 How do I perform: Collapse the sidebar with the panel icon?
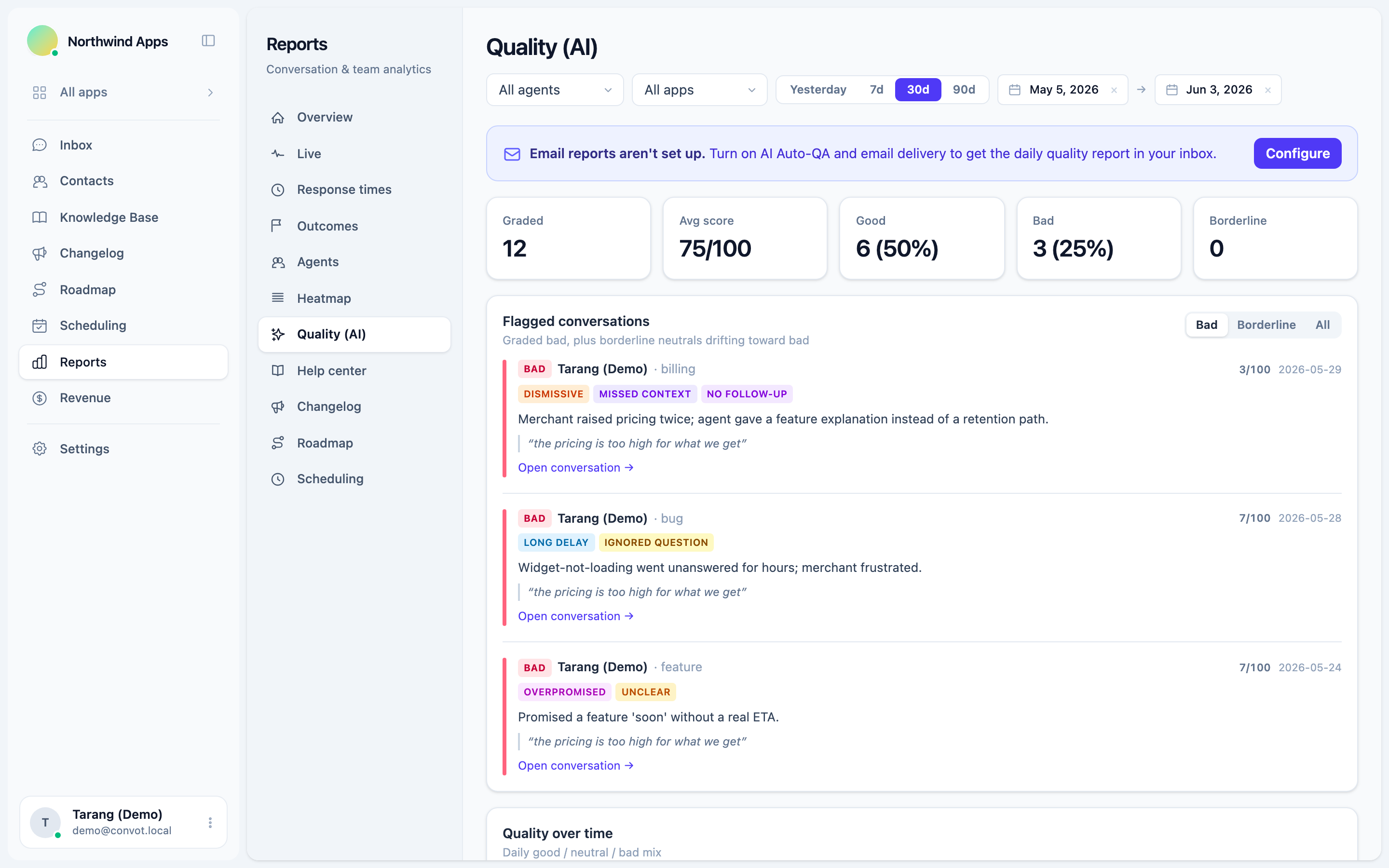[x=208, y=41]
